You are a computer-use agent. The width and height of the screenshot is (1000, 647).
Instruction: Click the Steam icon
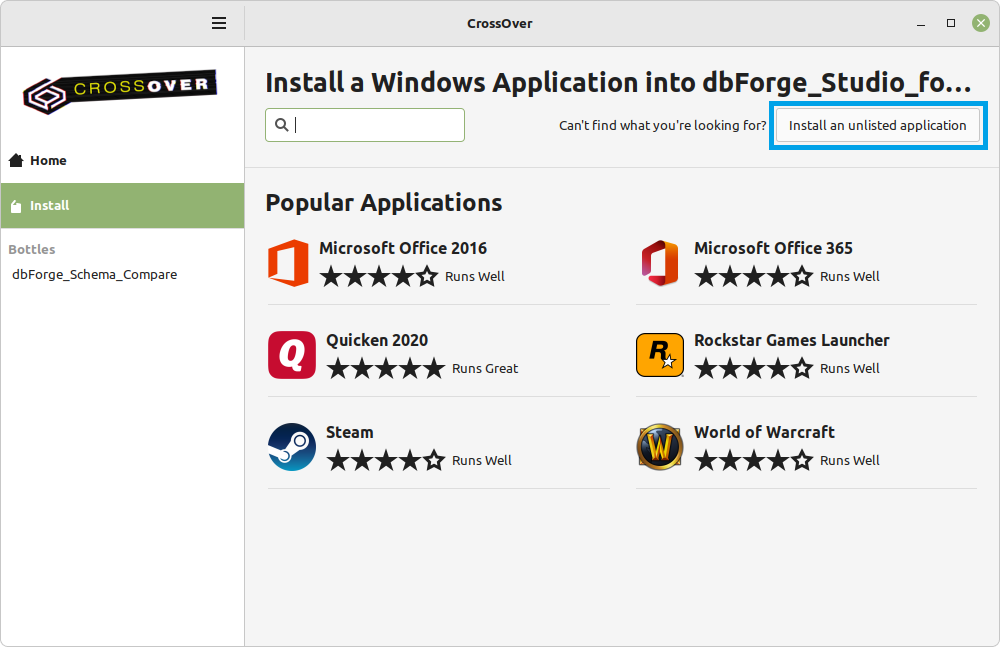(x=292, y=447)
